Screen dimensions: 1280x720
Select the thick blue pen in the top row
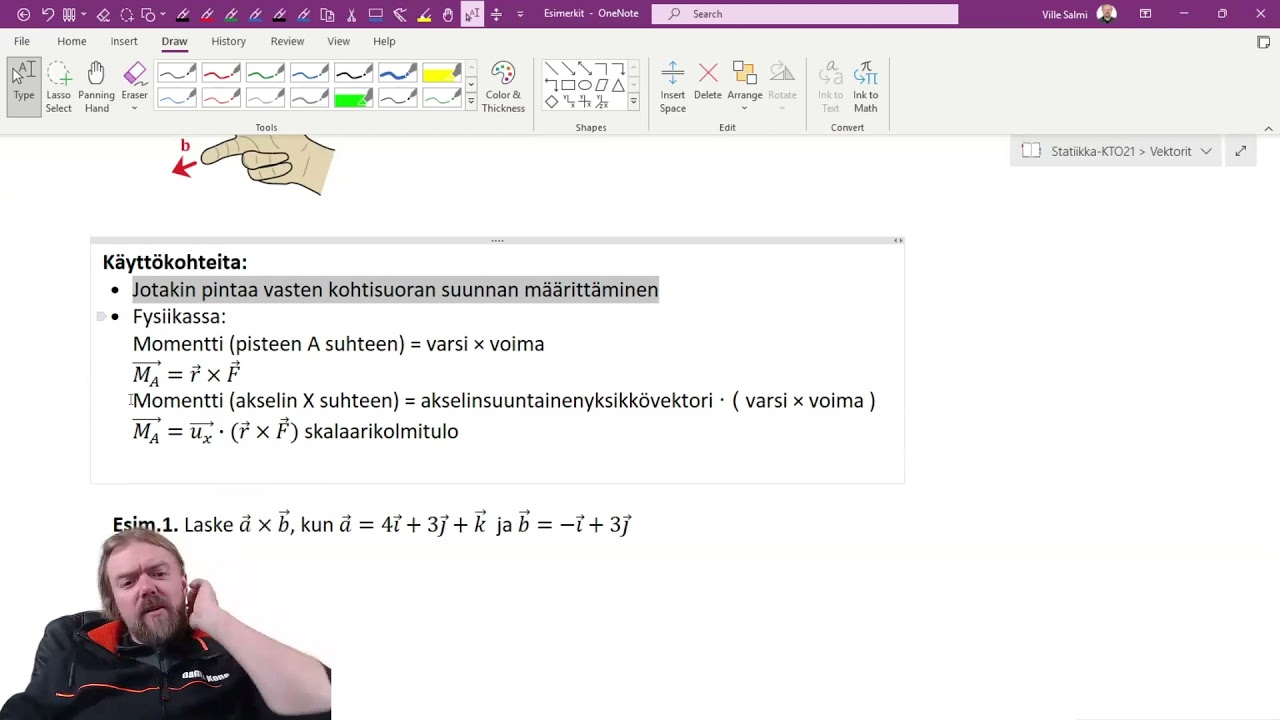coord(397,73)
